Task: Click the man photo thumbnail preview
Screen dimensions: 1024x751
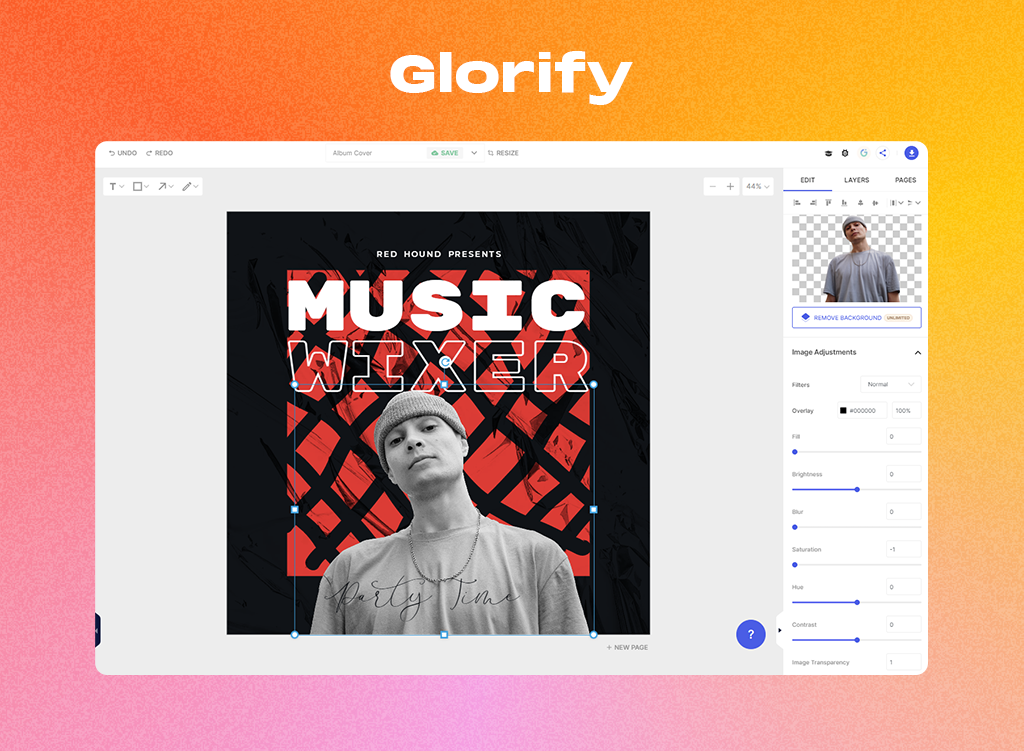Action: pos(857,259)
